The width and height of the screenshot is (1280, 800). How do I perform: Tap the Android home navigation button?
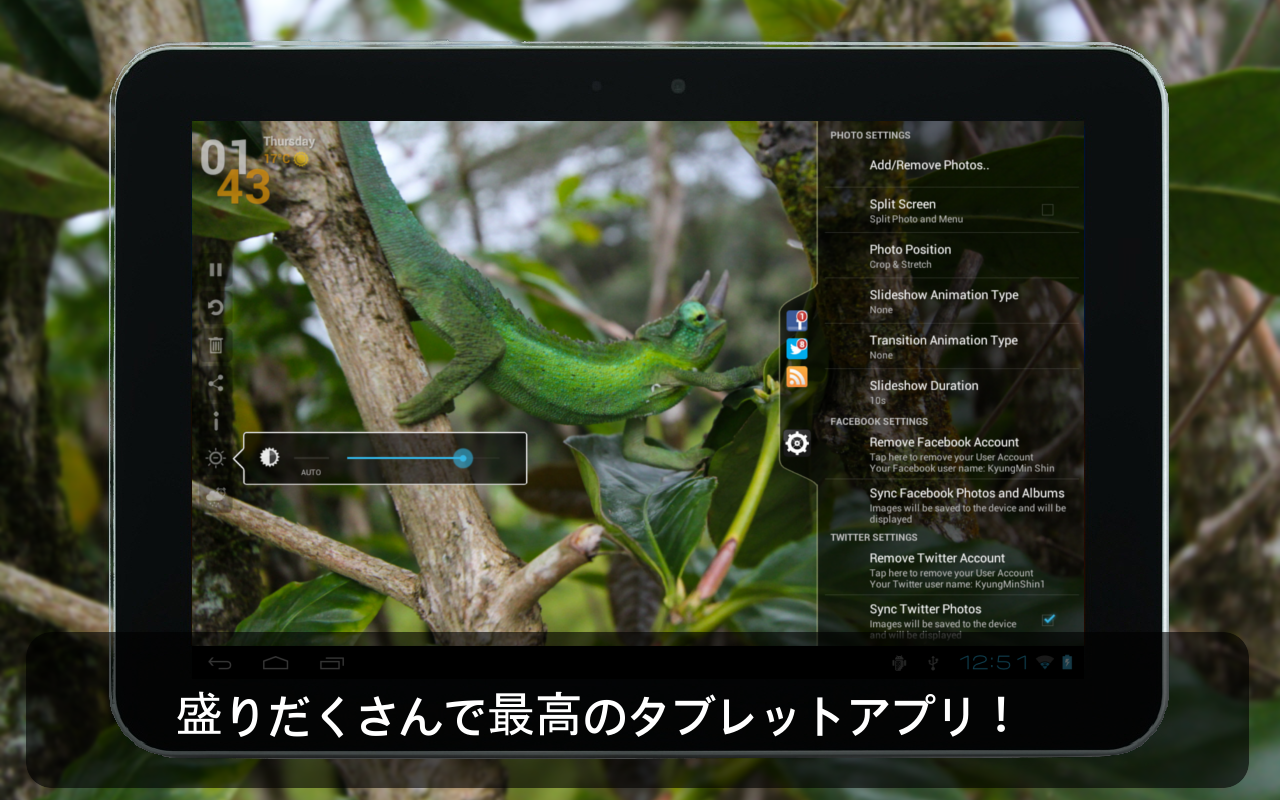coord(276,663)
